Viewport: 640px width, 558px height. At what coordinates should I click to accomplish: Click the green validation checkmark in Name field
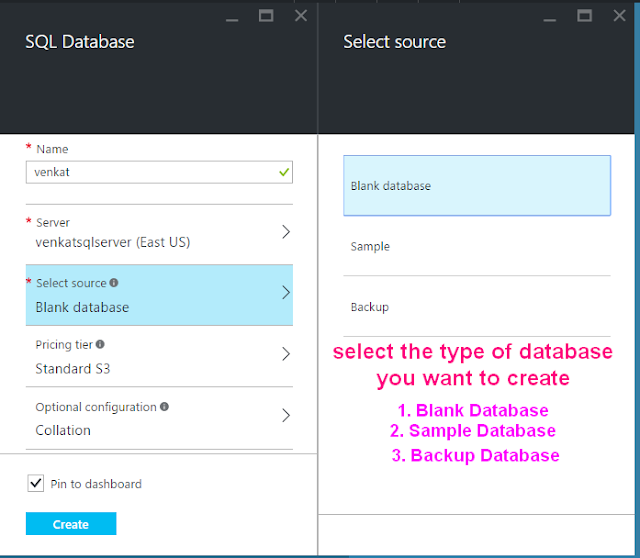coord(285,172)
